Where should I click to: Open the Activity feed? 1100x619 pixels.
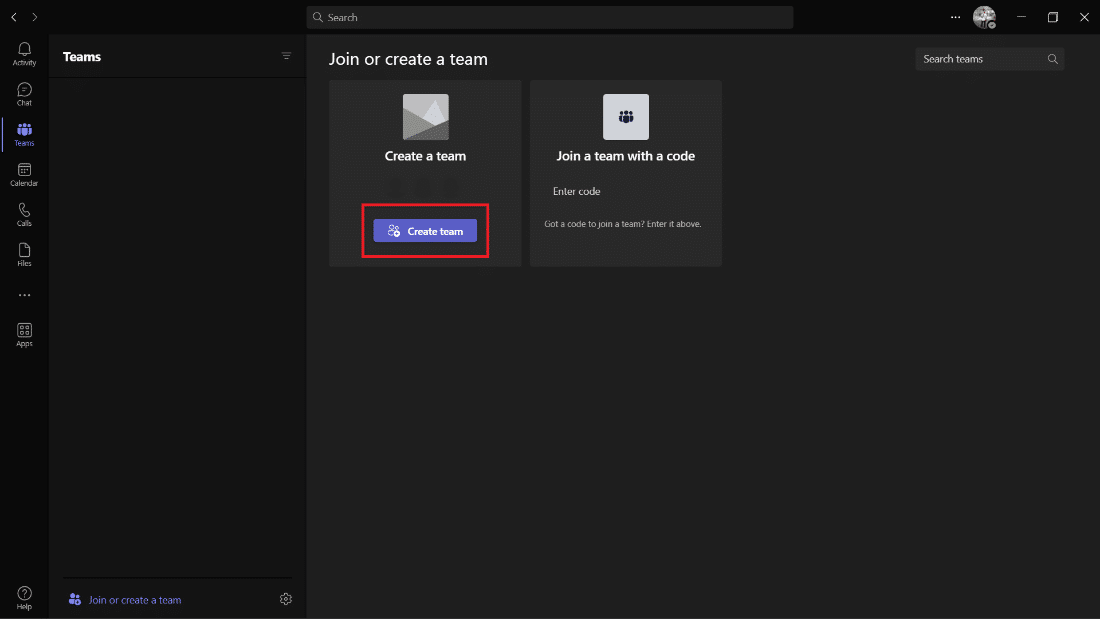(x=24, y=54)
